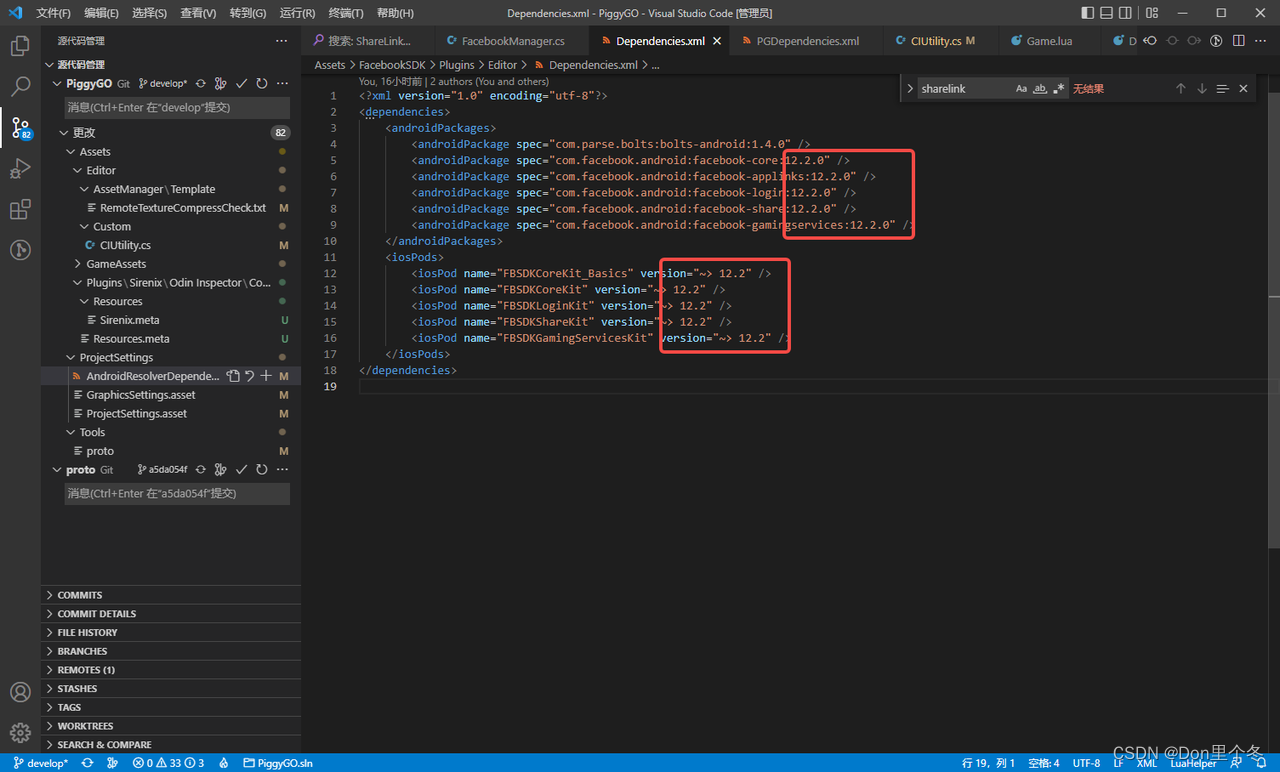Toggle primary side bar visibility in title bar
This screenshot has height=772, width=1280.
pyautogui.click(x=1088, y=13)
